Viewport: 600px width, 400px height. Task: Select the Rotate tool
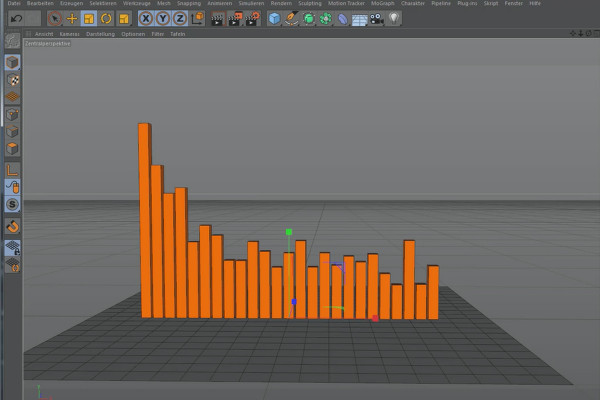click(x=106, y=18)
